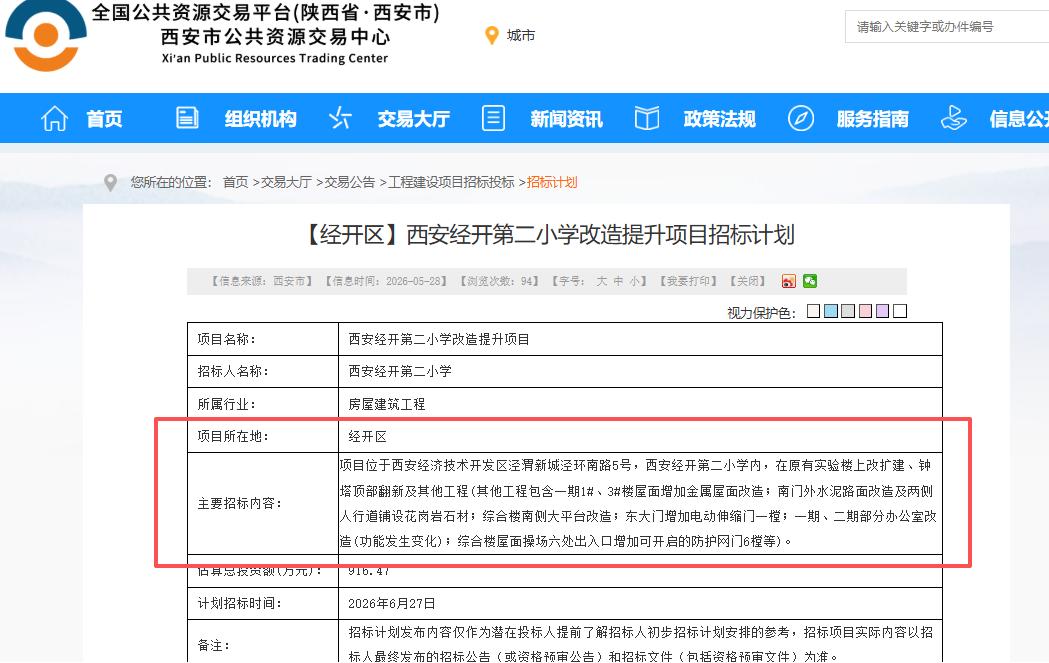Viewport: 1049px width, 663px height.
Task: Click the orange location pin beside 城市
Action: 492,35
